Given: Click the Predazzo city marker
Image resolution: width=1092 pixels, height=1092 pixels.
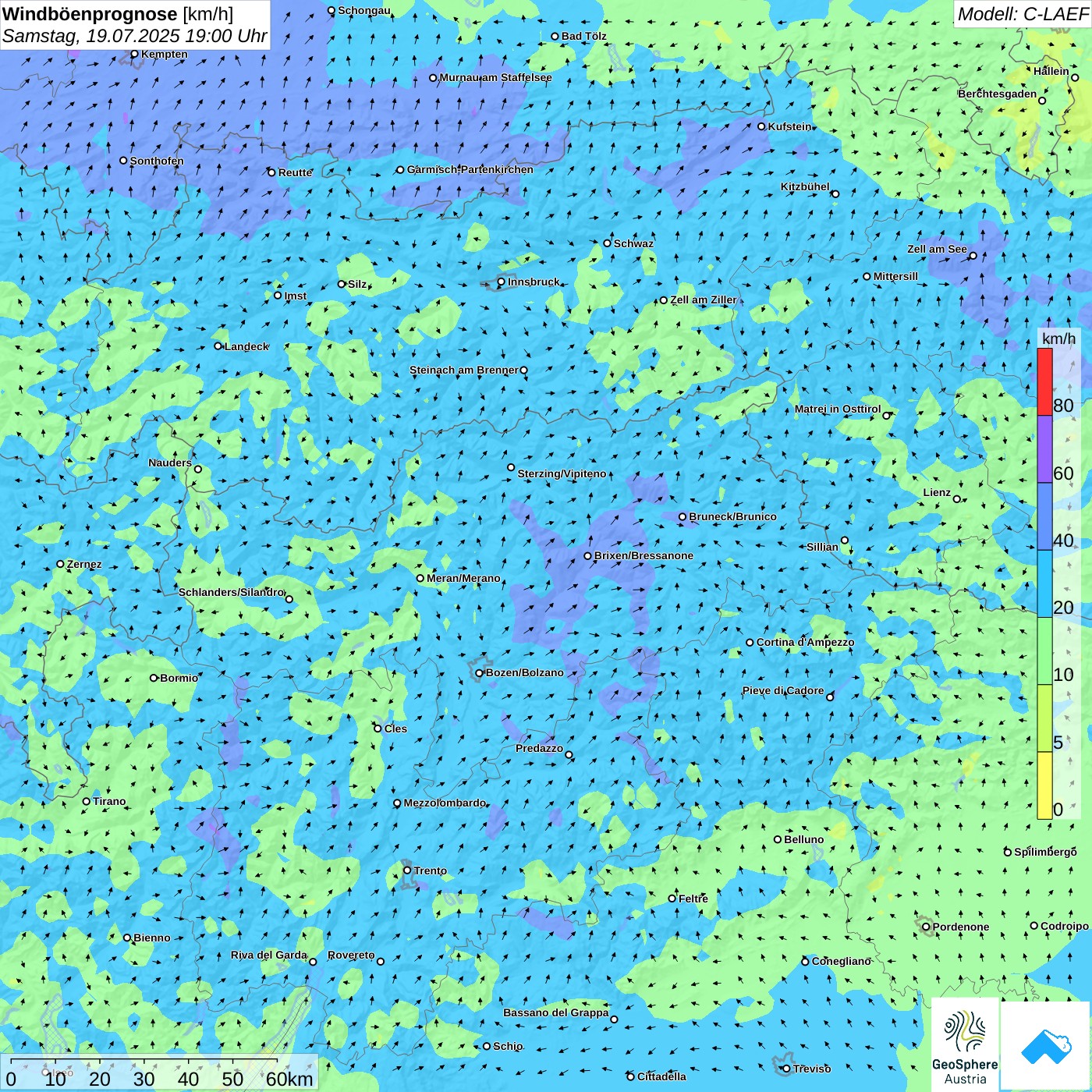Looking at the screenshot, I should [x=569, y=754].
